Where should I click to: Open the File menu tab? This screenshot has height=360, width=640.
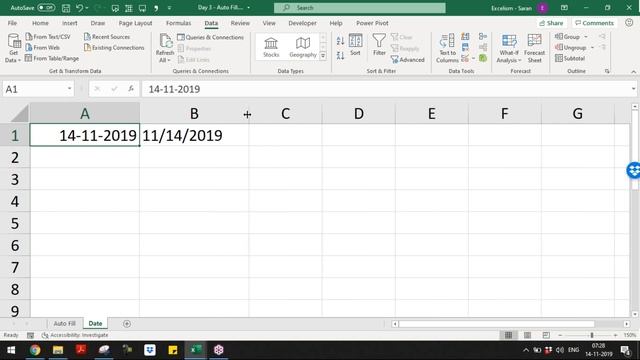tap(12, 23)
